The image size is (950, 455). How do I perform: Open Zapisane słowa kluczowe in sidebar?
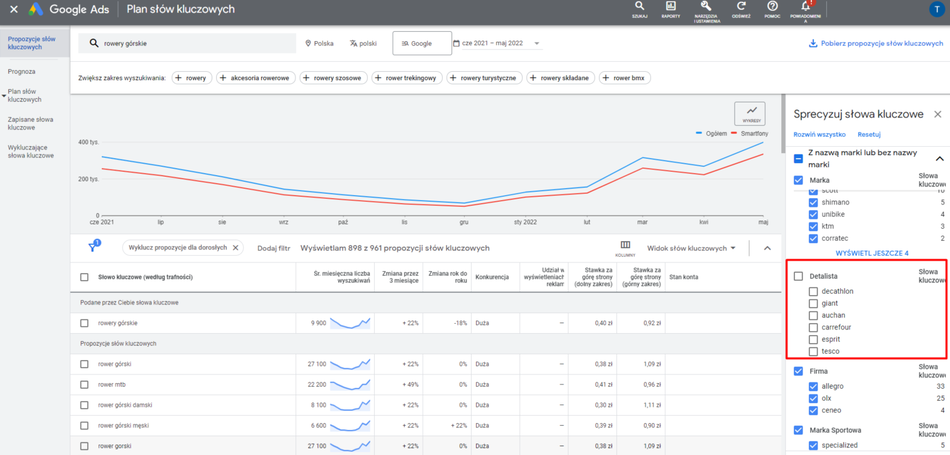tap(30, 123)
